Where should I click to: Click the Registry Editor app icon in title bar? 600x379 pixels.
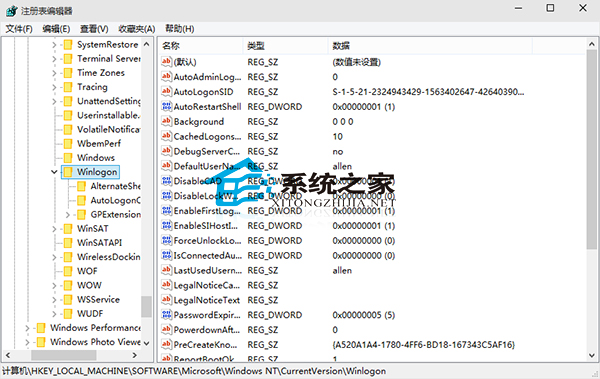11,10
